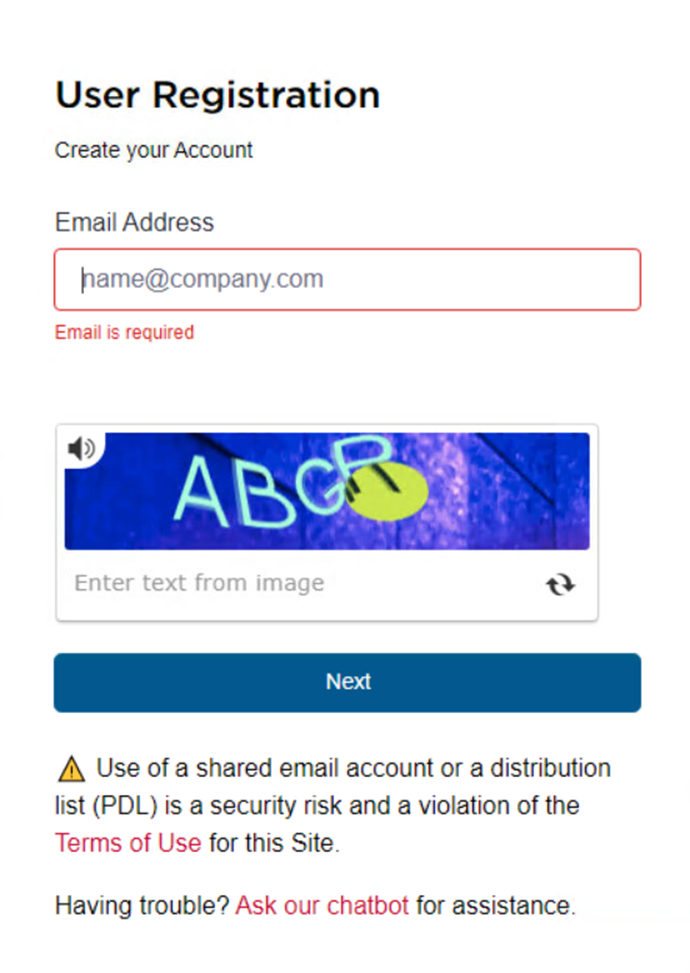Click the Email Address field label
Image resolution: width=690 pixels, height=973 pixels.
coord(134,222)
